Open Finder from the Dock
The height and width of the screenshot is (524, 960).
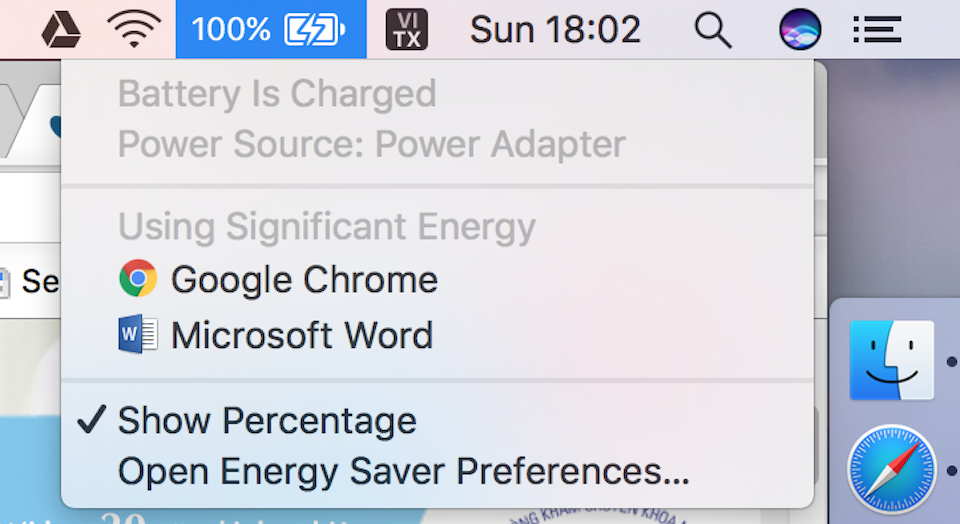pyautogui.click(x=891, y=360)
